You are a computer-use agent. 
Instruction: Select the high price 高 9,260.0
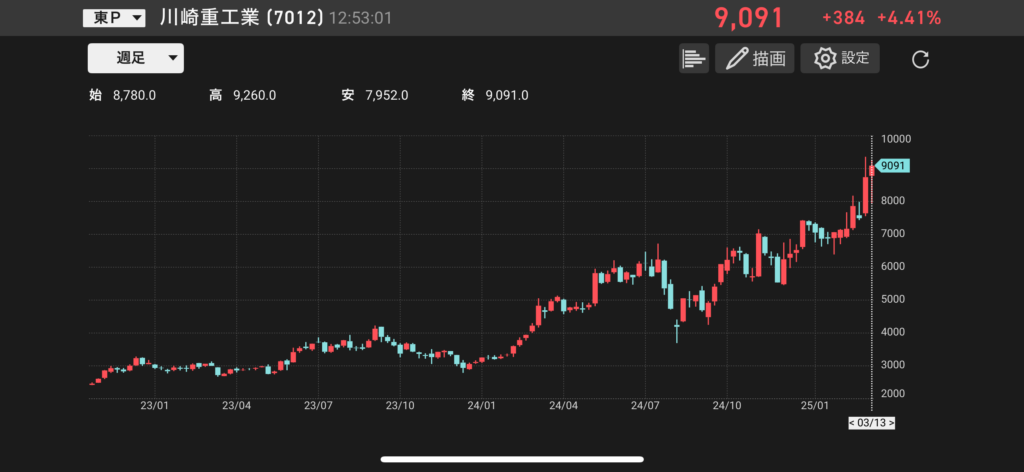pos(243,95)
